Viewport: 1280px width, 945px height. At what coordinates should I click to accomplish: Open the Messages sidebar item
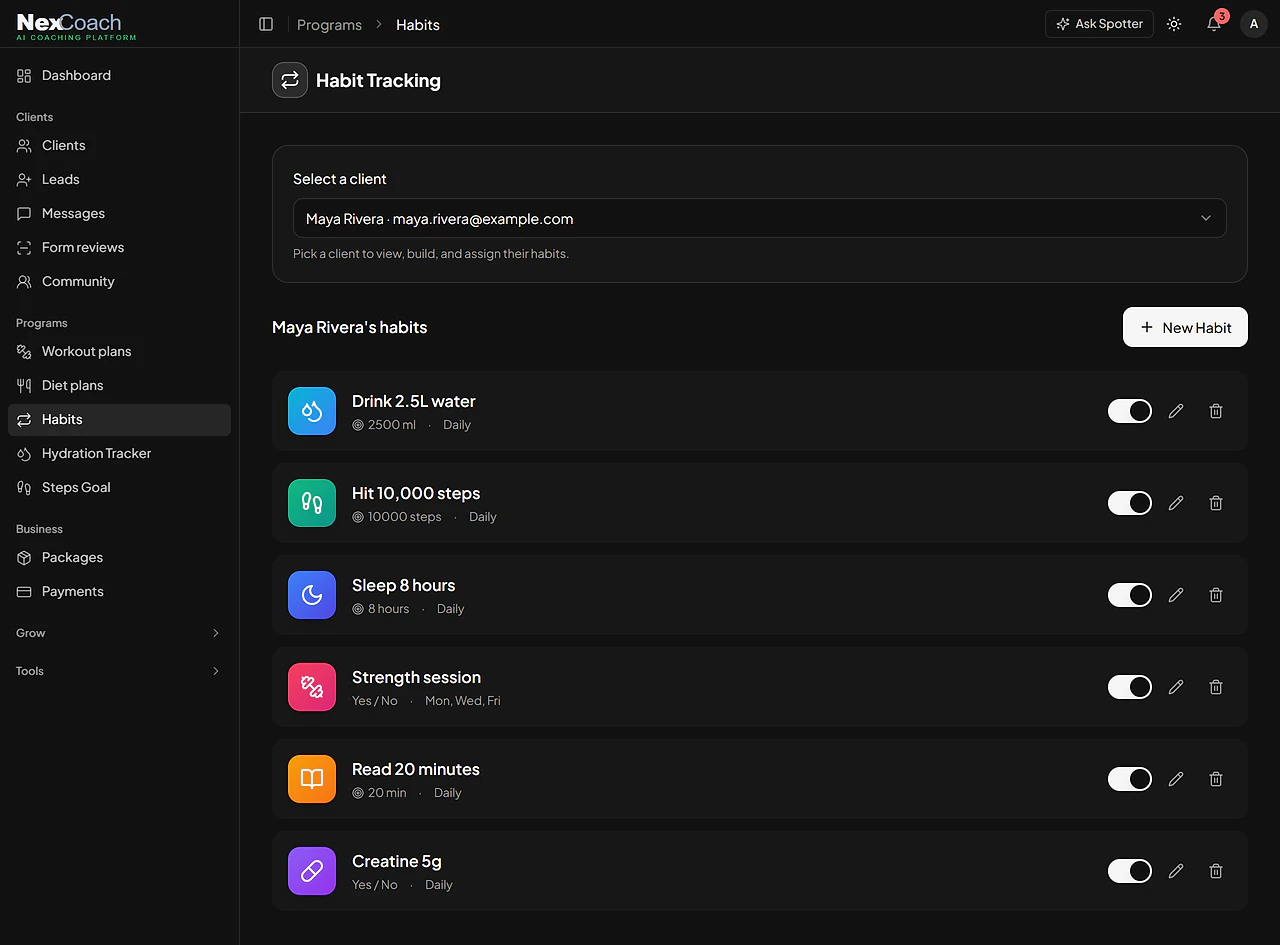[119, 213]
